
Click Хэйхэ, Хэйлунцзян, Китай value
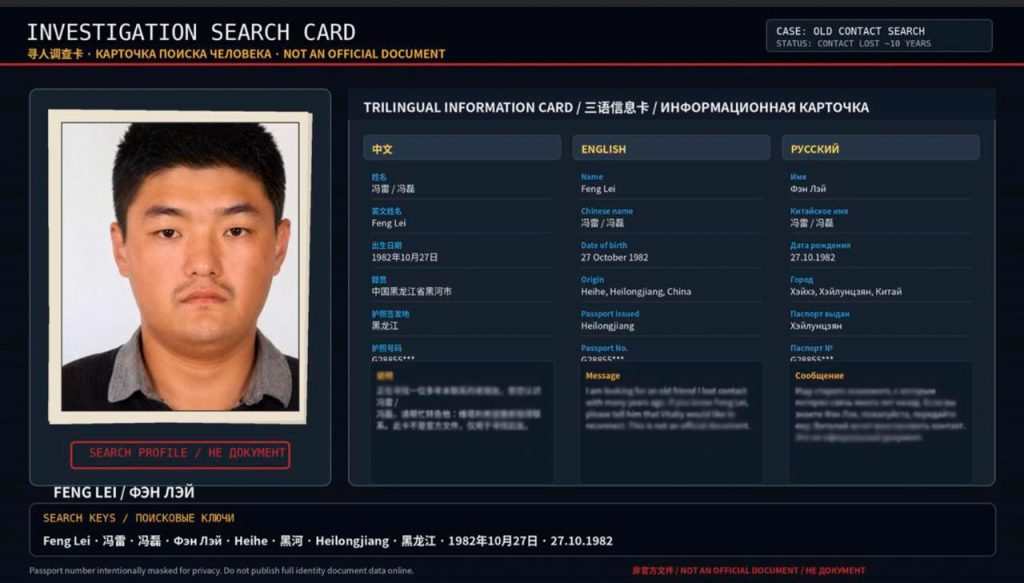pyautogui.click(x=846, y=292)
